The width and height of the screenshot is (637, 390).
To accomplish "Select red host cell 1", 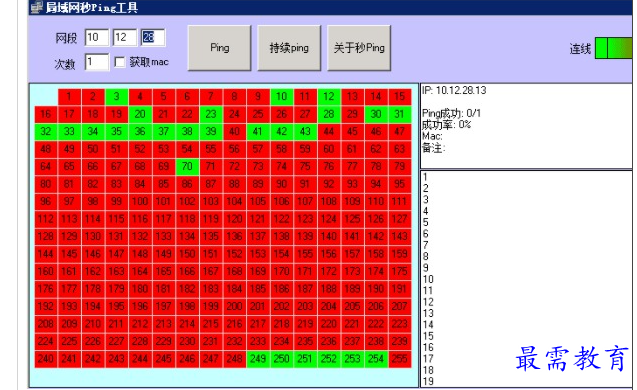I will (69, 97).
